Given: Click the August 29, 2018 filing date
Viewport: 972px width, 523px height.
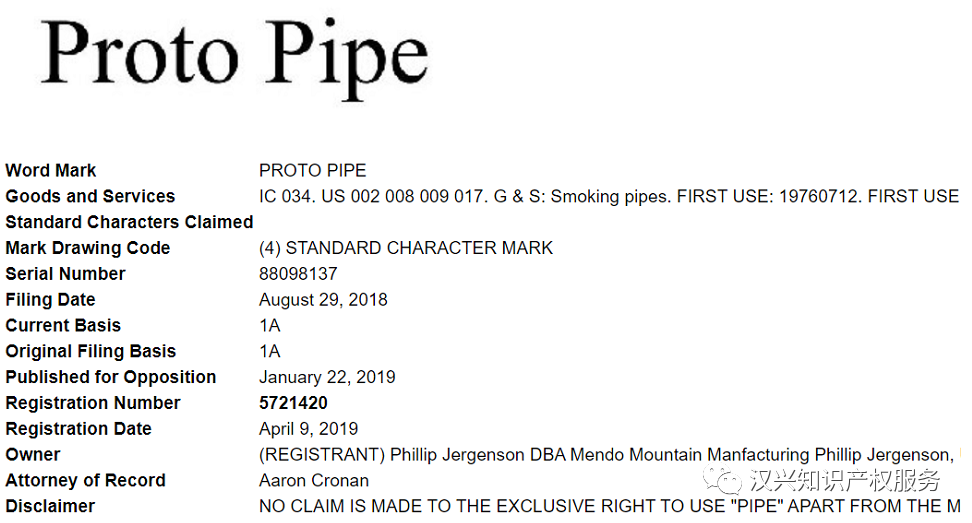Looking at the screenshot, I should pos(323,300).
